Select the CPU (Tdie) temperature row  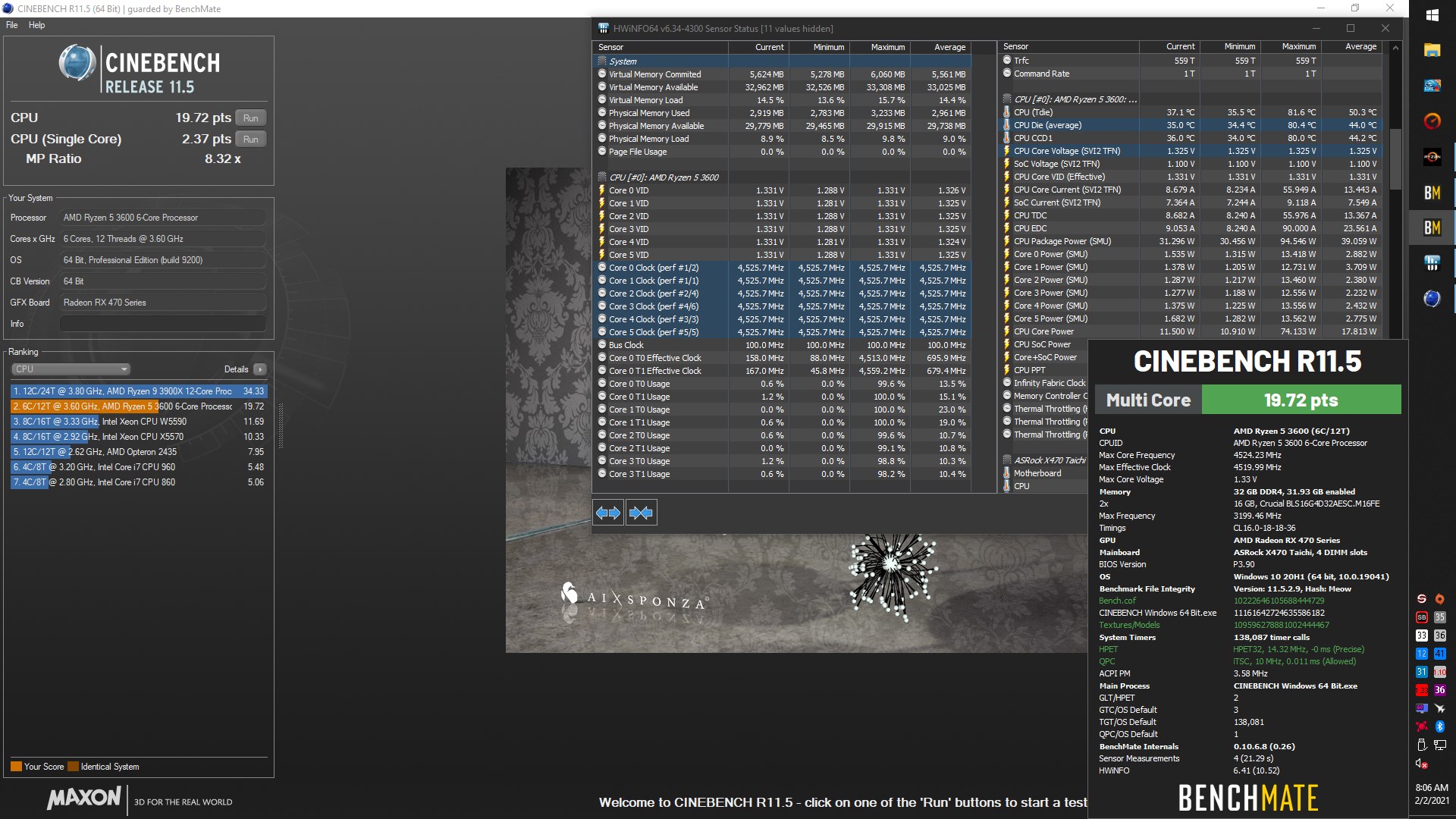[x=1191, y=112]
